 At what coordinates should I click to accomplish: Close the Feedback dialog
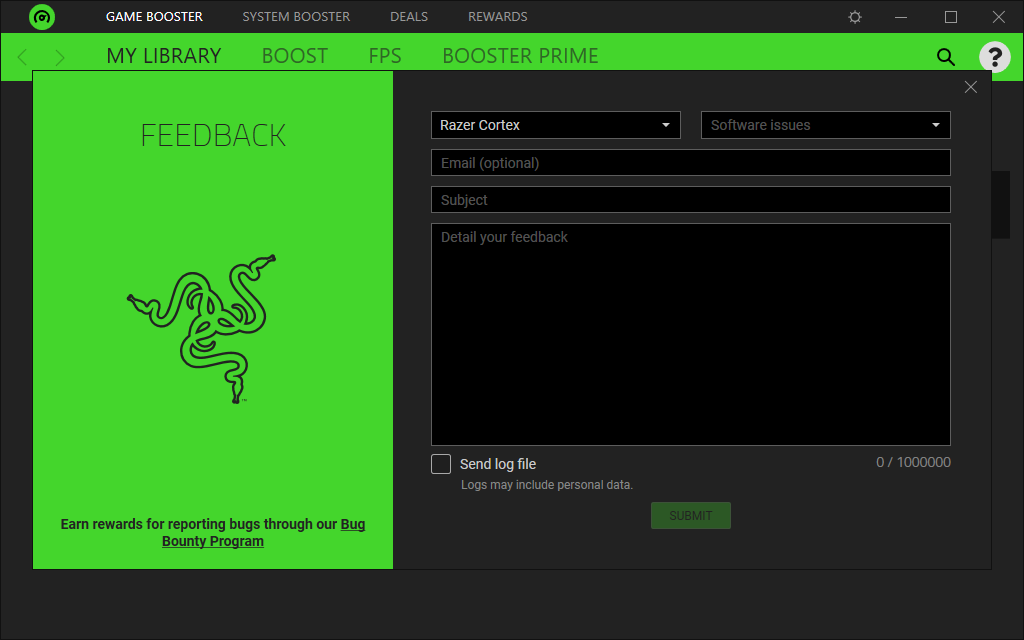pyautogui.click(x=970, y=87)
